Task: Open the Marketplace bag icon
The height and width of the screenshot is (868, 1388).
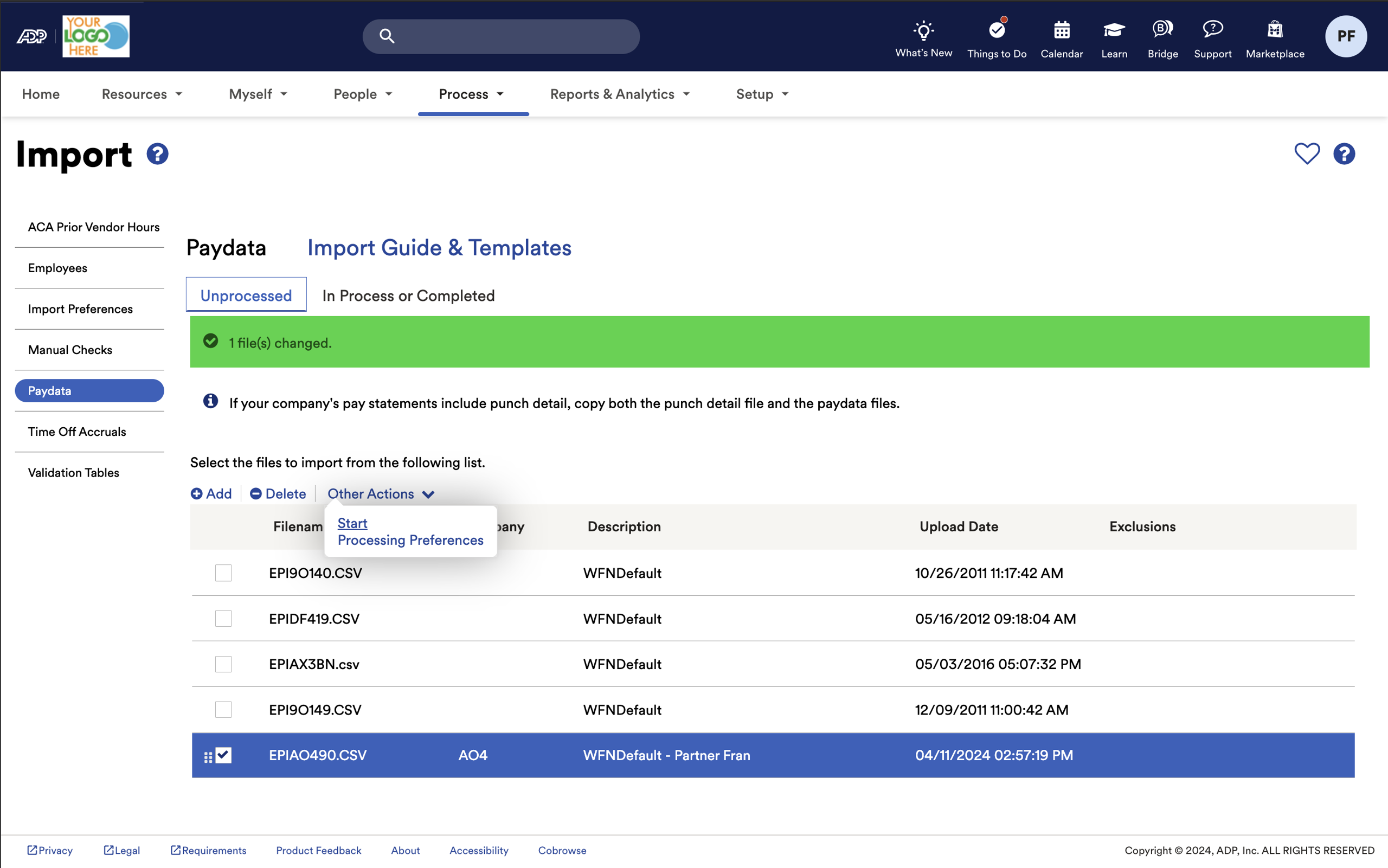Action: tap(1275, 29)
